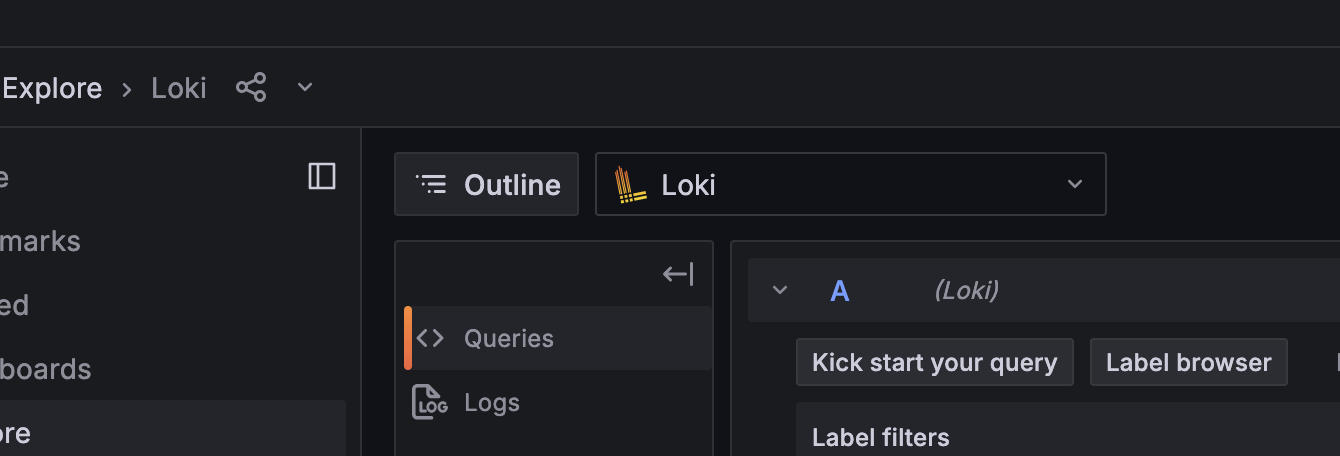The image size is (1340, 456).
Task: Go to Home in the side menu
Action: pos(5,177)
